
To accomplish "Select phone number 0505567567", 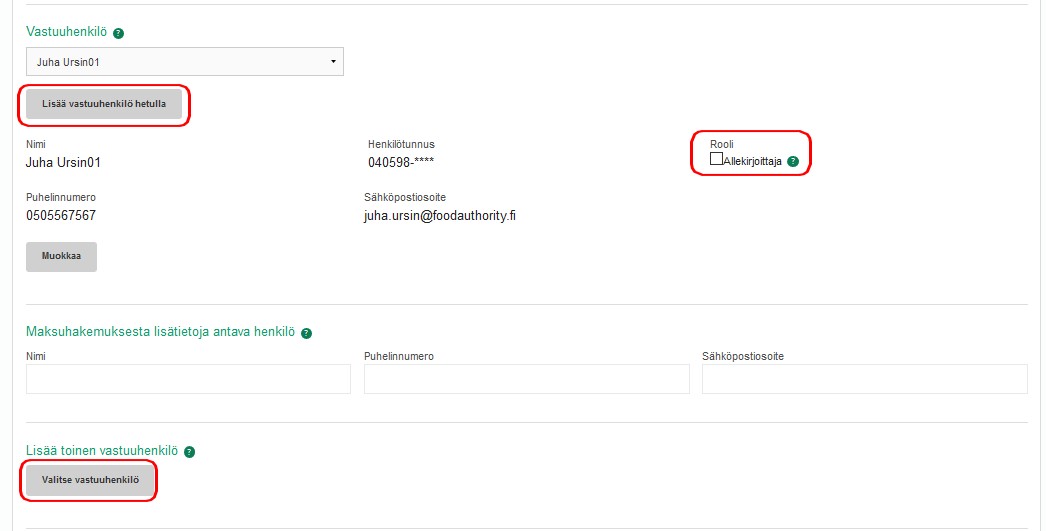I will (x=61, y=215).
